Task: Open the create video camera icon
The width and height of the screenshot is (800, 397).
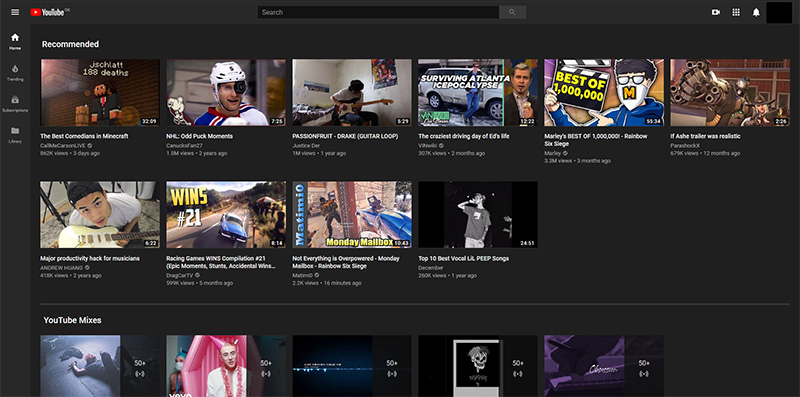Action: click(716, 12)
